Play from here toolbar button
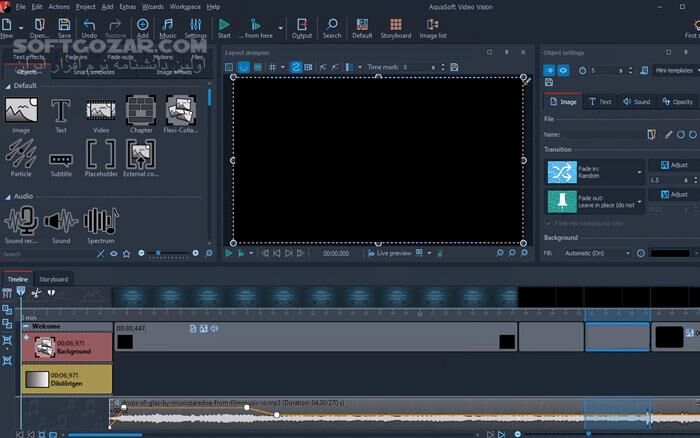Image resolution: width=700 pixels, height=438 pixels. click(x=256, y=28)
